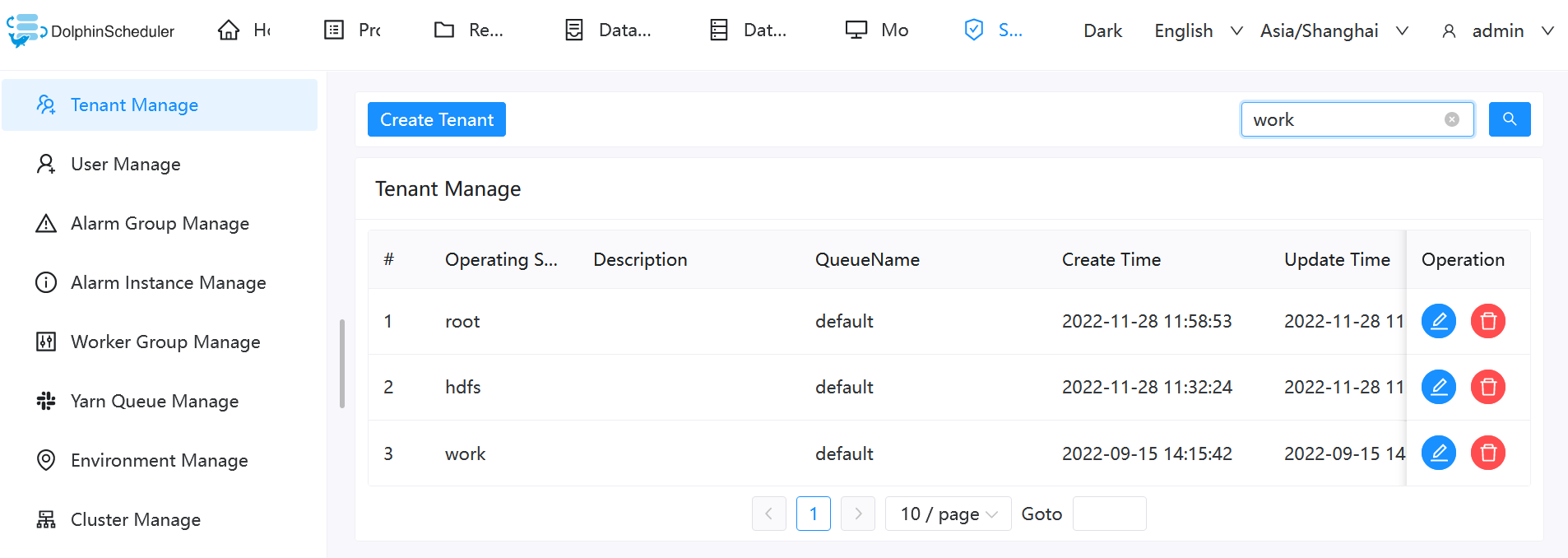Click the Alarm Instance info icon
The height and width of the screenshot is (558, 1568).
coord(46,282)
